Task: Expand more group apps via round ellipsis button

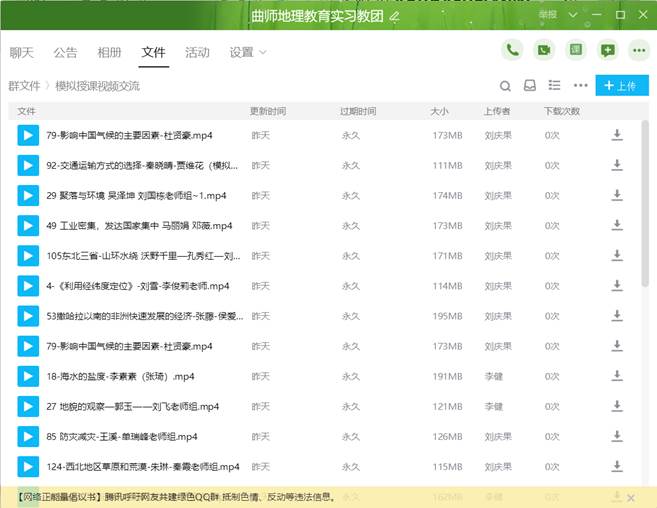Action: coord(638,50)
